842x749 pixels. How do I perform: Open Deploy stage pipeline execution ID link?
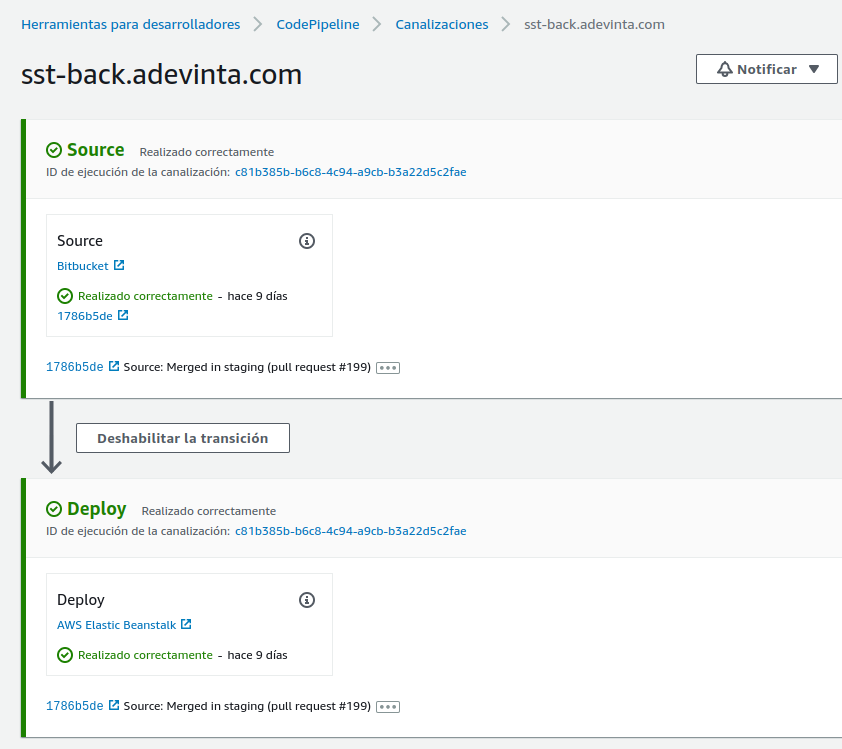[x=350, y=531]
